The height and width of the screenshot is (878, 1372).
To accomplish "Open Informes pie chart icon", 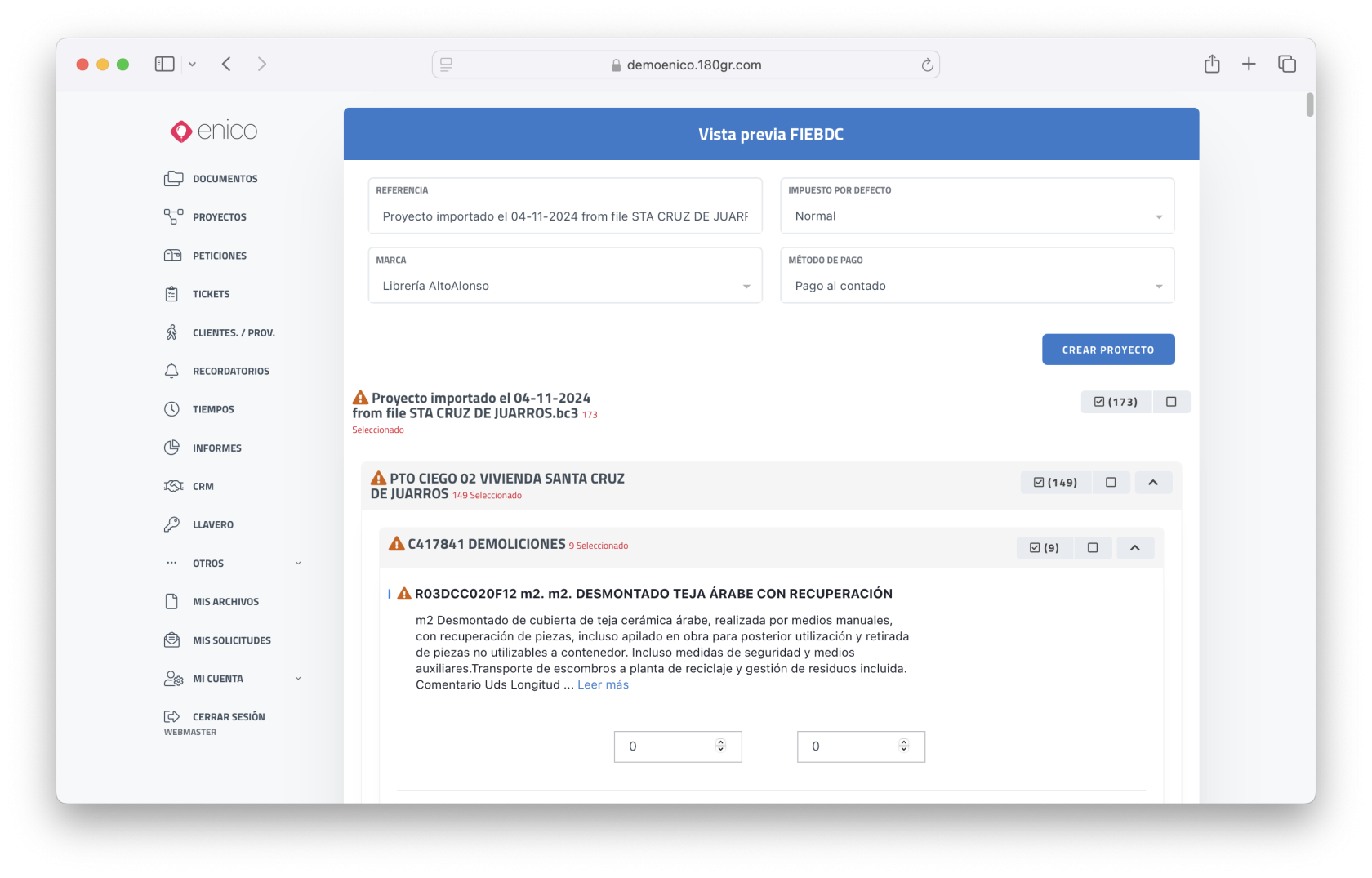I will 171,448.
